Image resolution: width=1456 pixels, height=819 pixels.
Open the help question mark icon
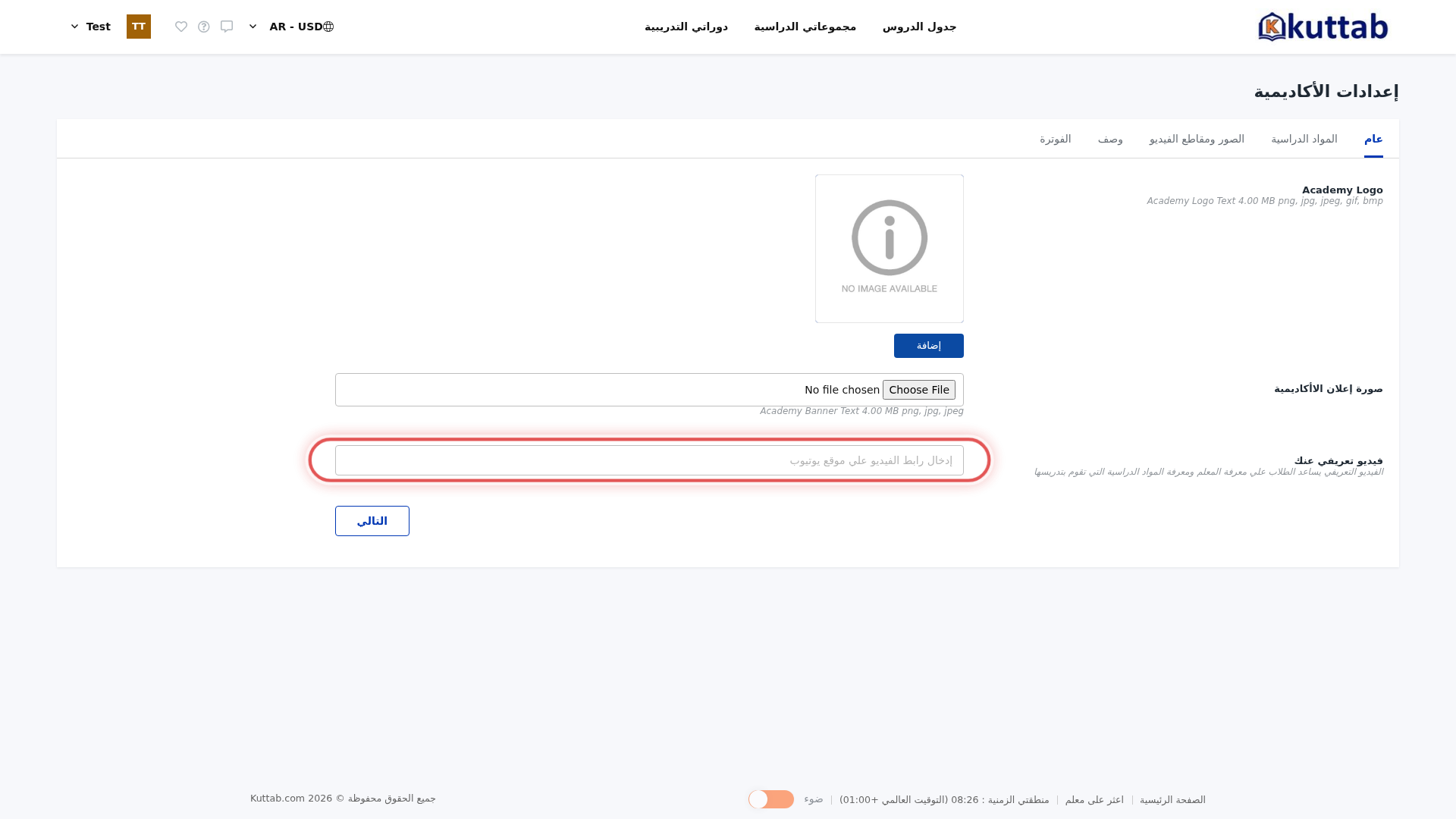204,27
